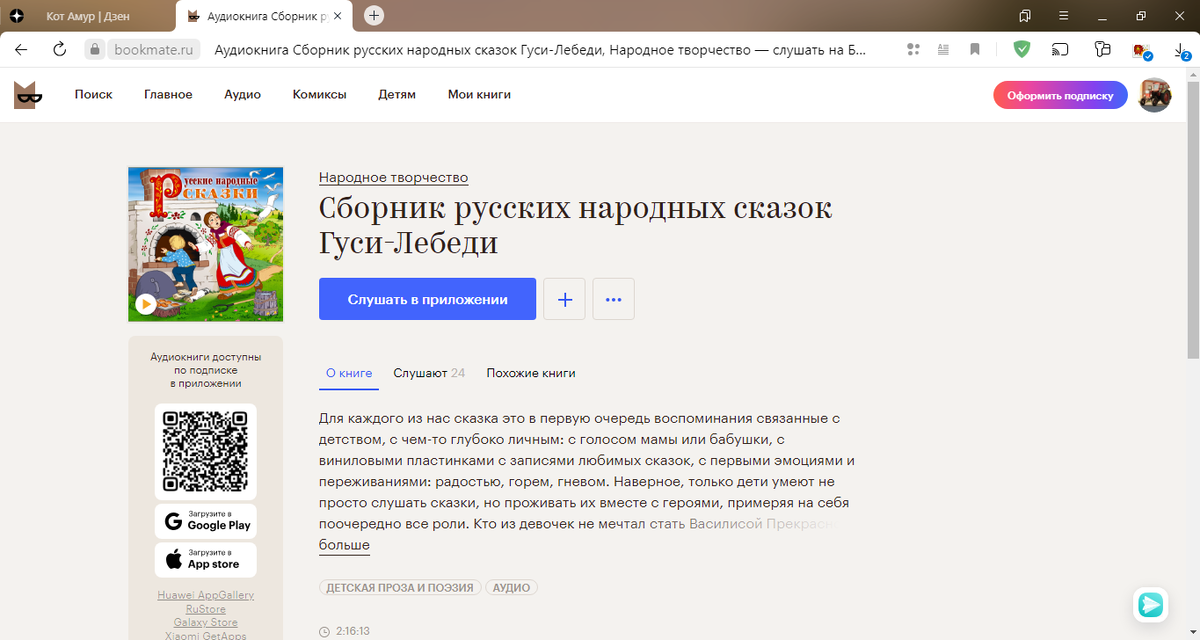Screen dimensions: 1200x640
Task: Click the Оформить подписку button
Action: (1060, 95)
